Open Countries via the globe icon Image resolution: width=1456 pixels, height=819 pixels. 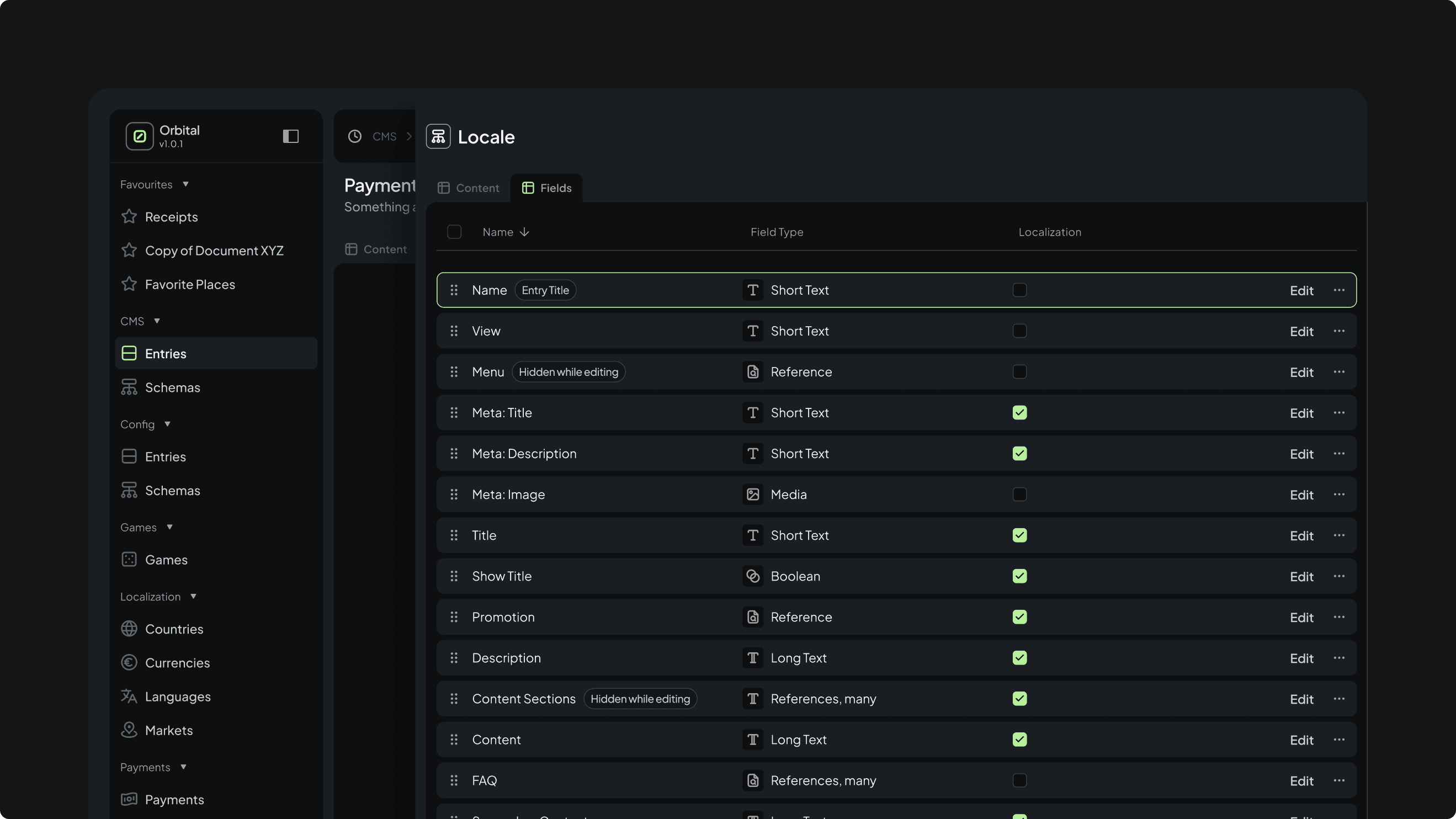(x=129, y=629)
